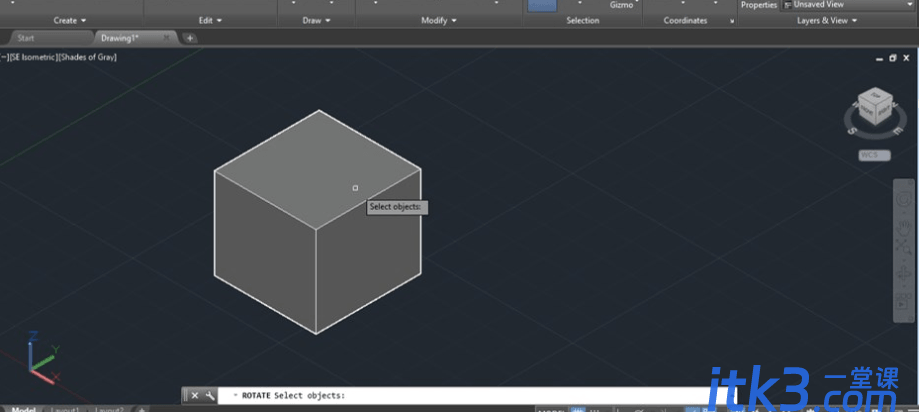Expand recent commands arrow in command line
The image size is (919, 413).
point(236,396)
